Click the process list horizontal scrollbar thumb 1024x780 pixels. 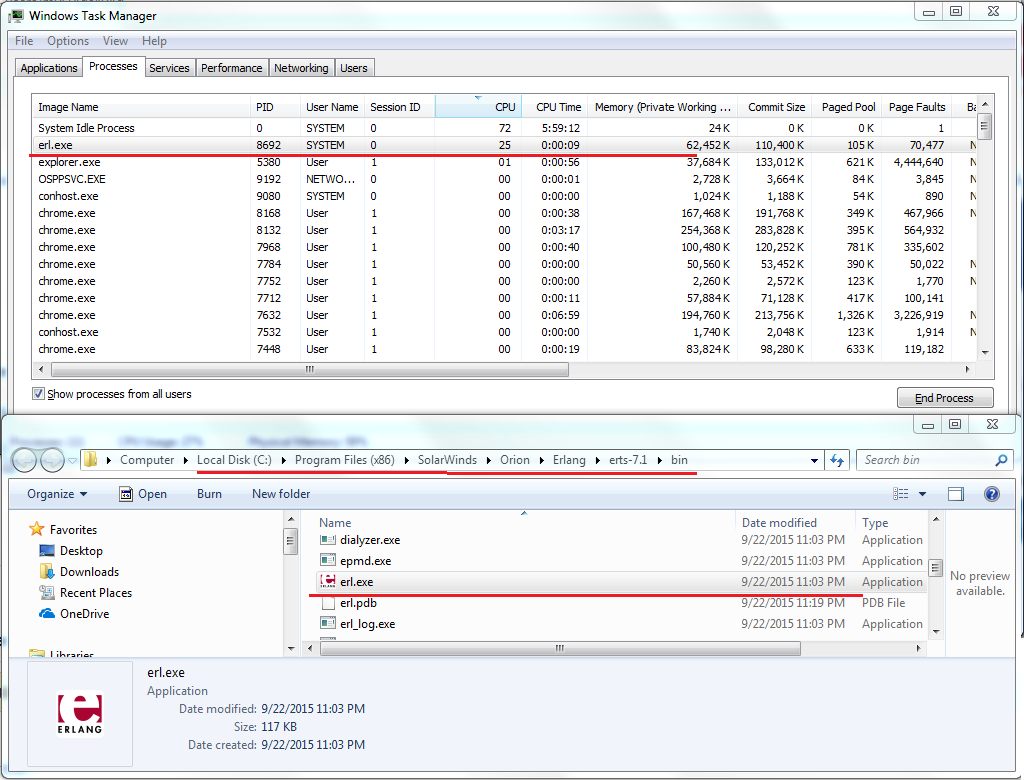[310, 369]
